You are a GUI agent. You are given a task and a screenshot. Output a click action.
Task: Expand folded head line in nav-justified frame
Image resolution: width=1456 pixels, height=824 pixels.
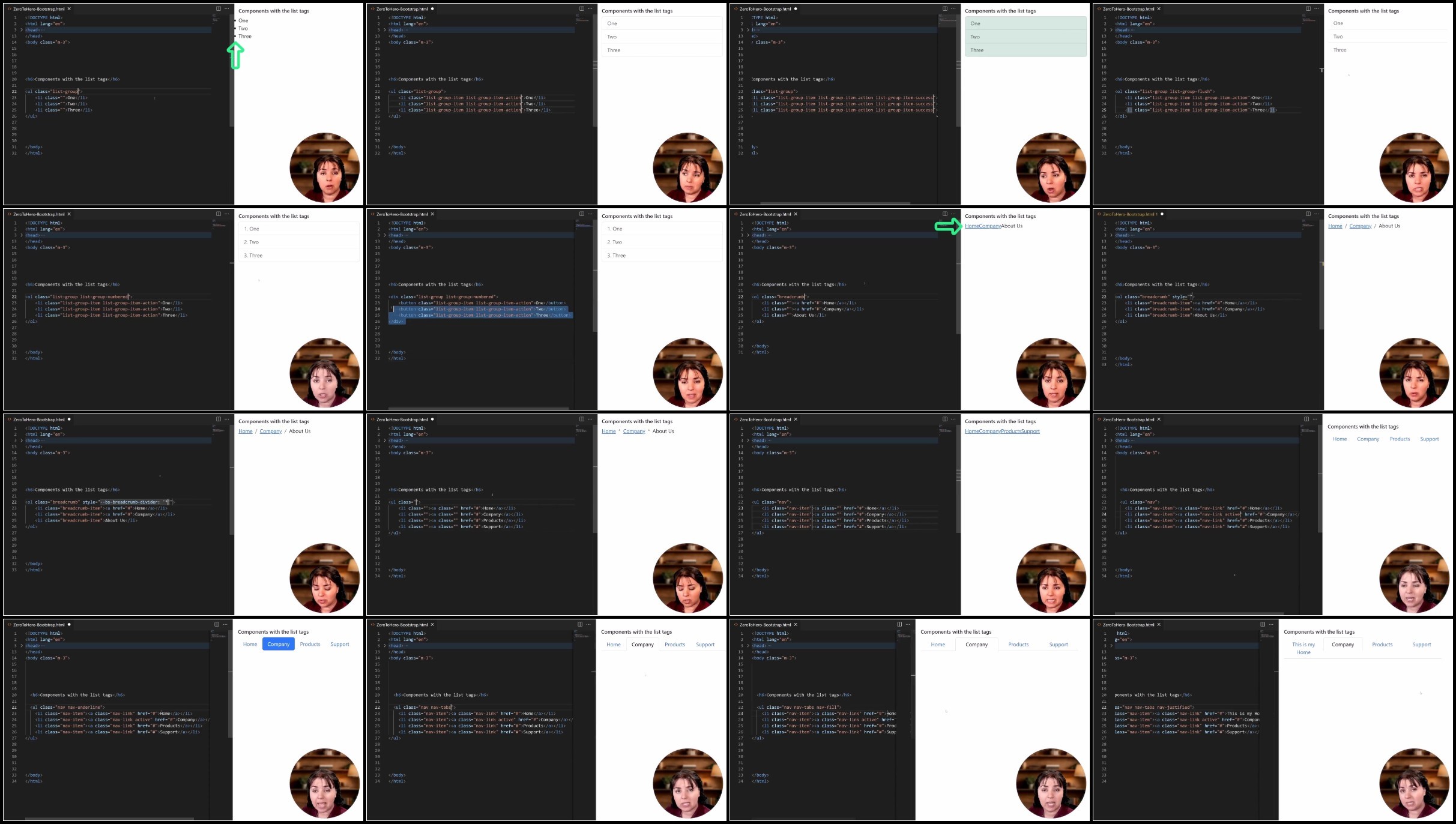click(x=1111, y=646)
